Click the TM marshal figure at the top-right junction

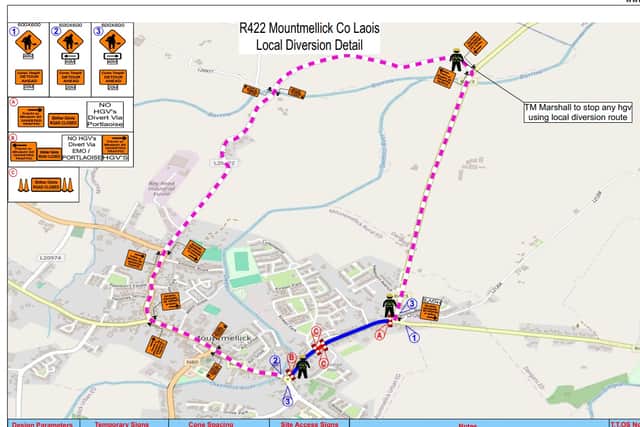click(x=456, y=60)
